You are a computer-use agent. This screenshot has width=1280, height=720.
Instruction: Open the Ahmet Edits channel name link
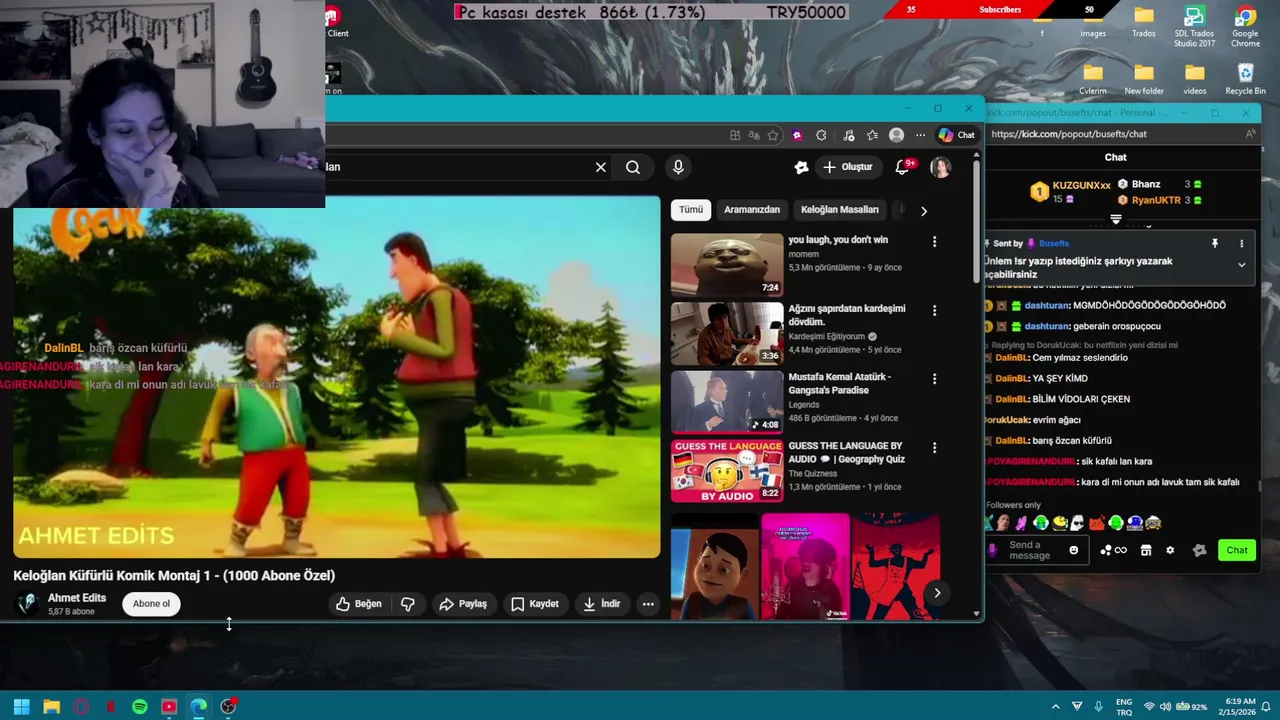[x=77, y=598]
